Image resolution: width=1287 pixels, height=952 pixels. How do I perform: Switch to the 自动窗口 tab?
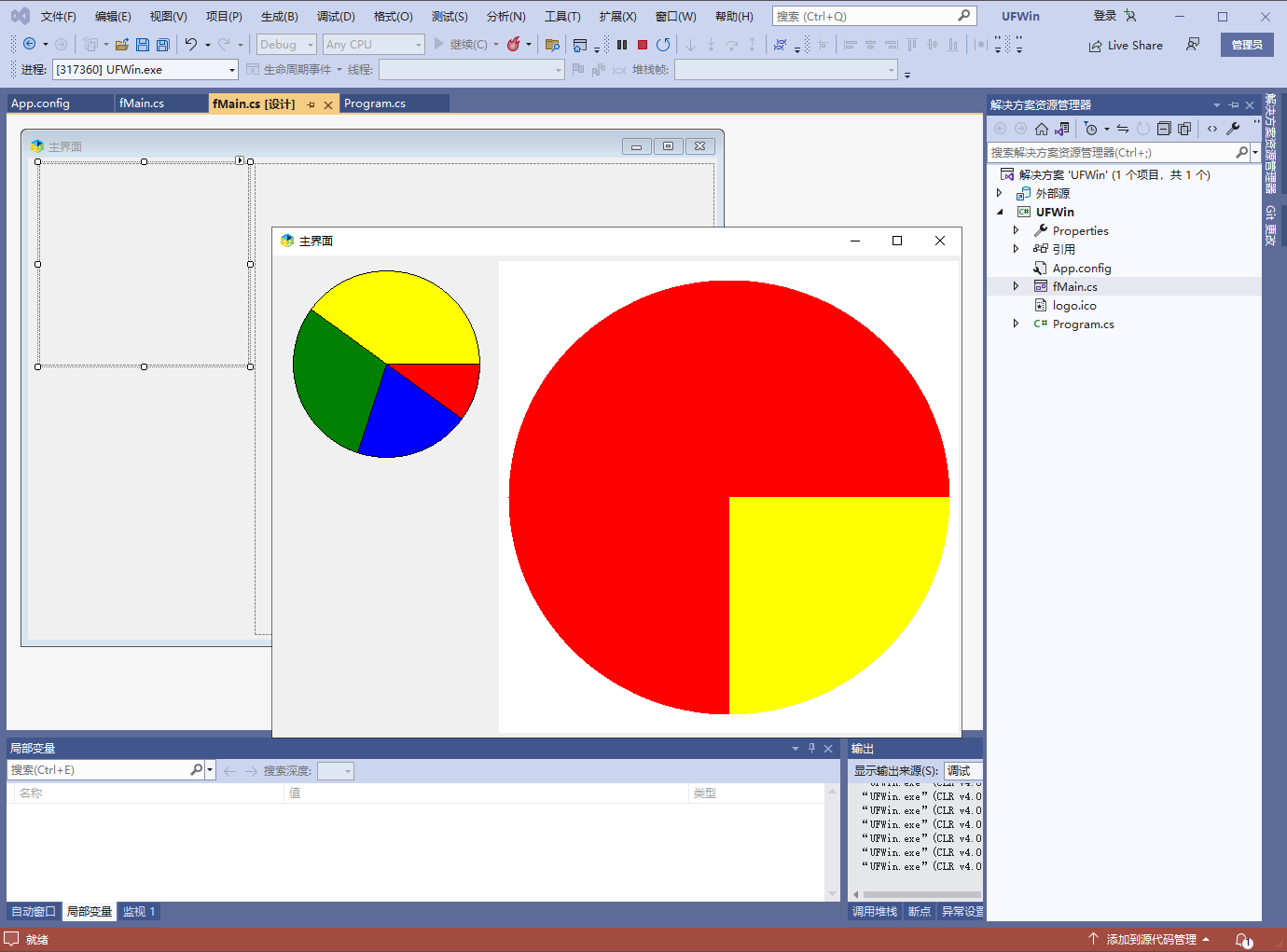point(34,912)
